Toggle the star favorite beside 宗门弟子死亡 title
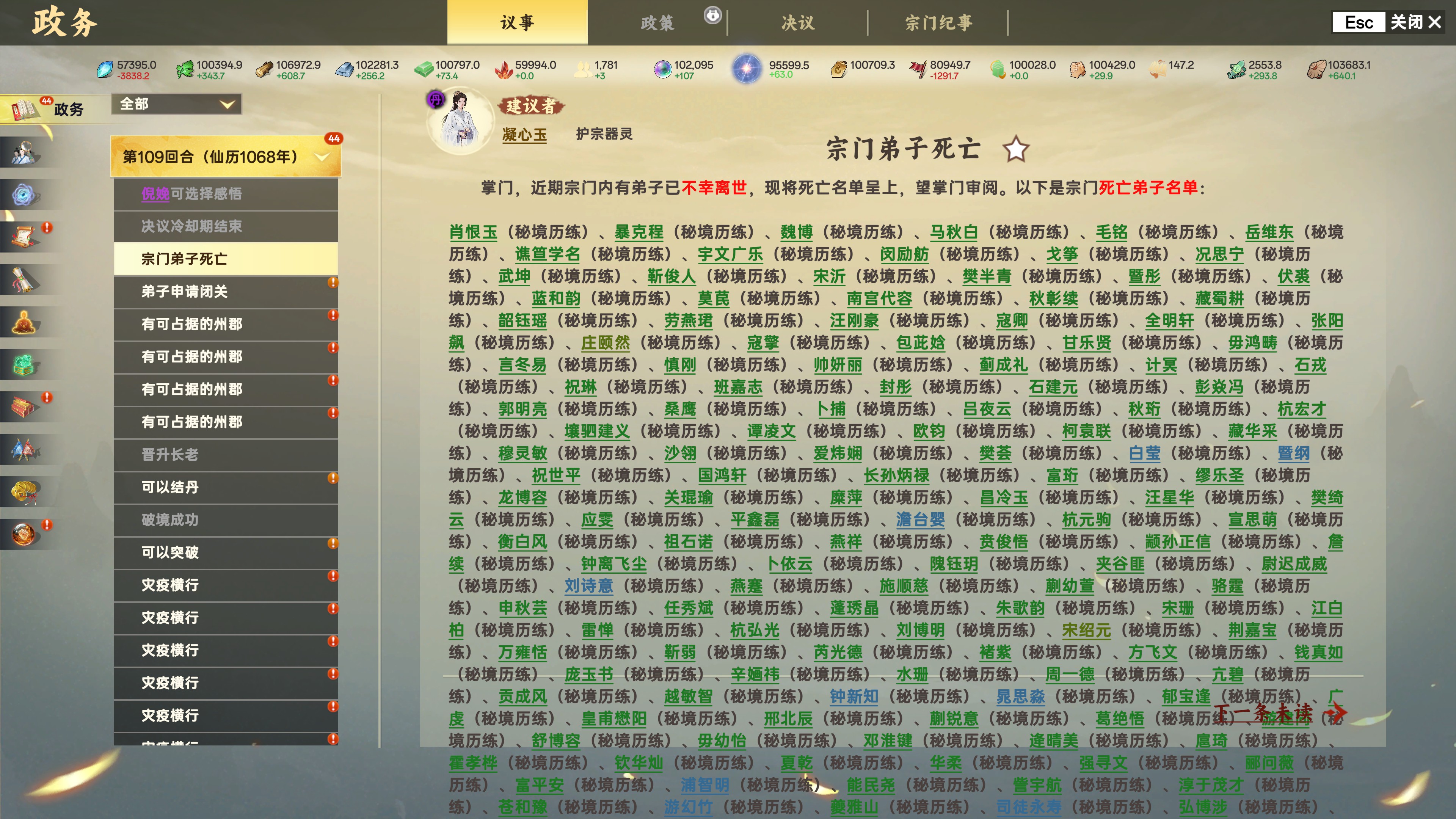 [1015, 150]
